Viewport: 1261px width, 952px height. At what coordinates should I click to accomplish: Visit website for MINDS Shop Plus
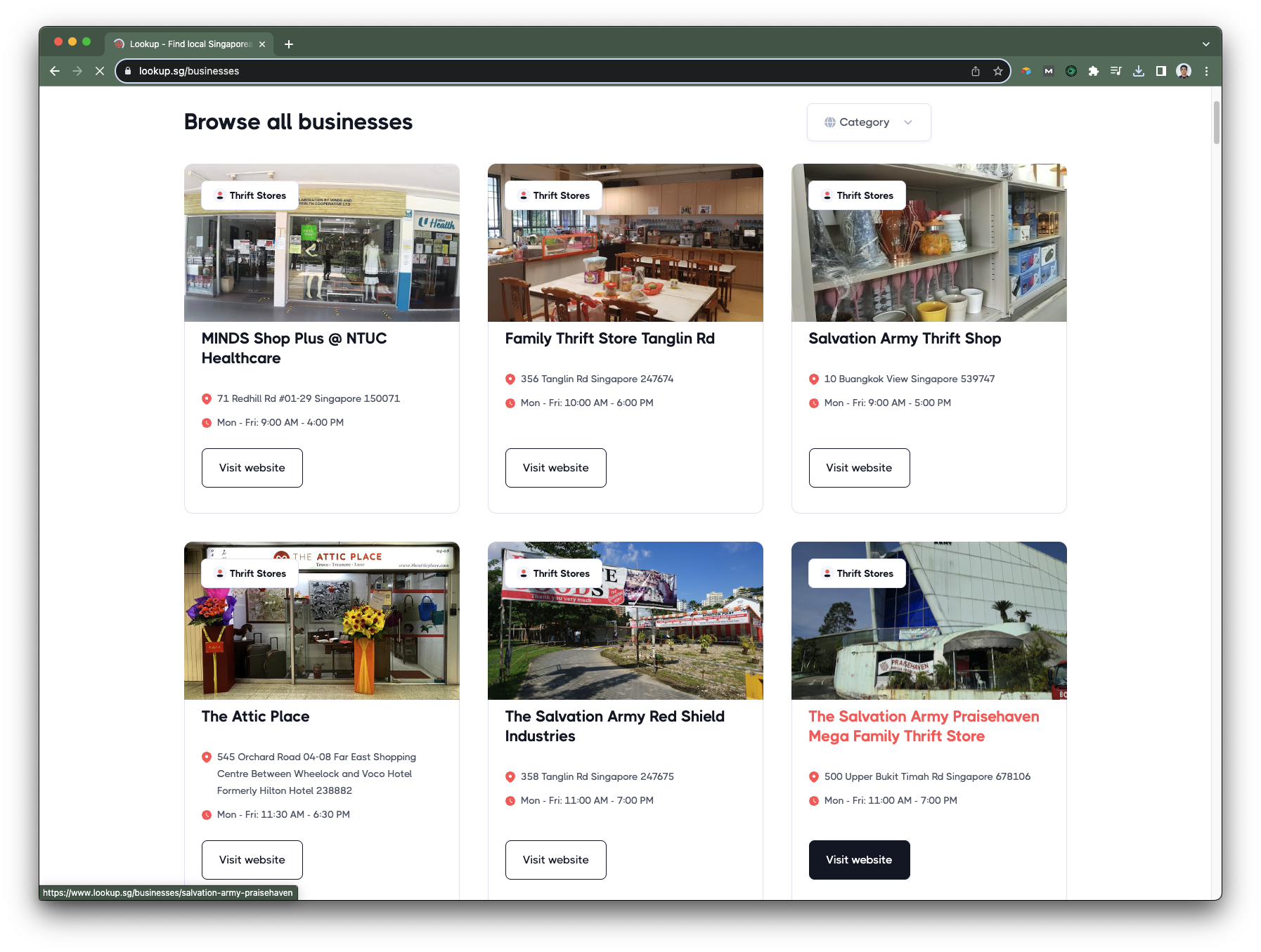coord(252,468)
